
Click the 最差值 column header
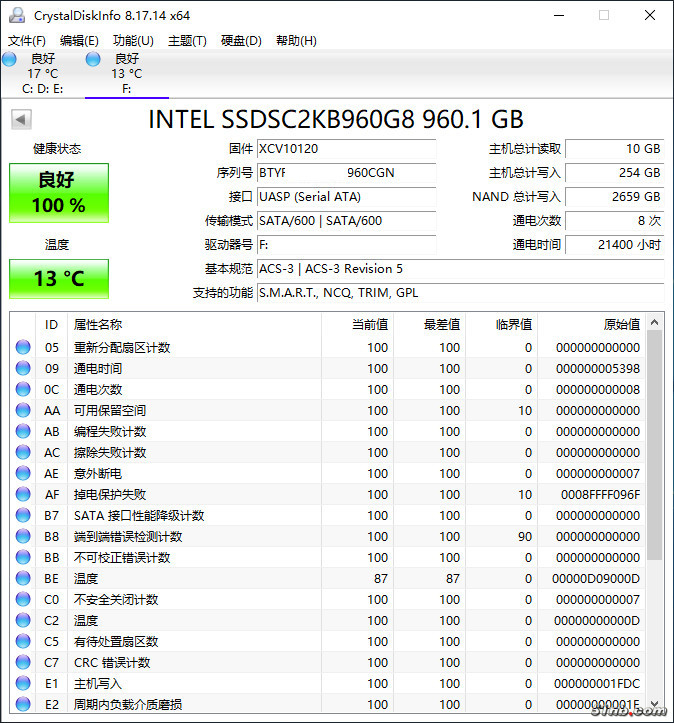[429, 325]
